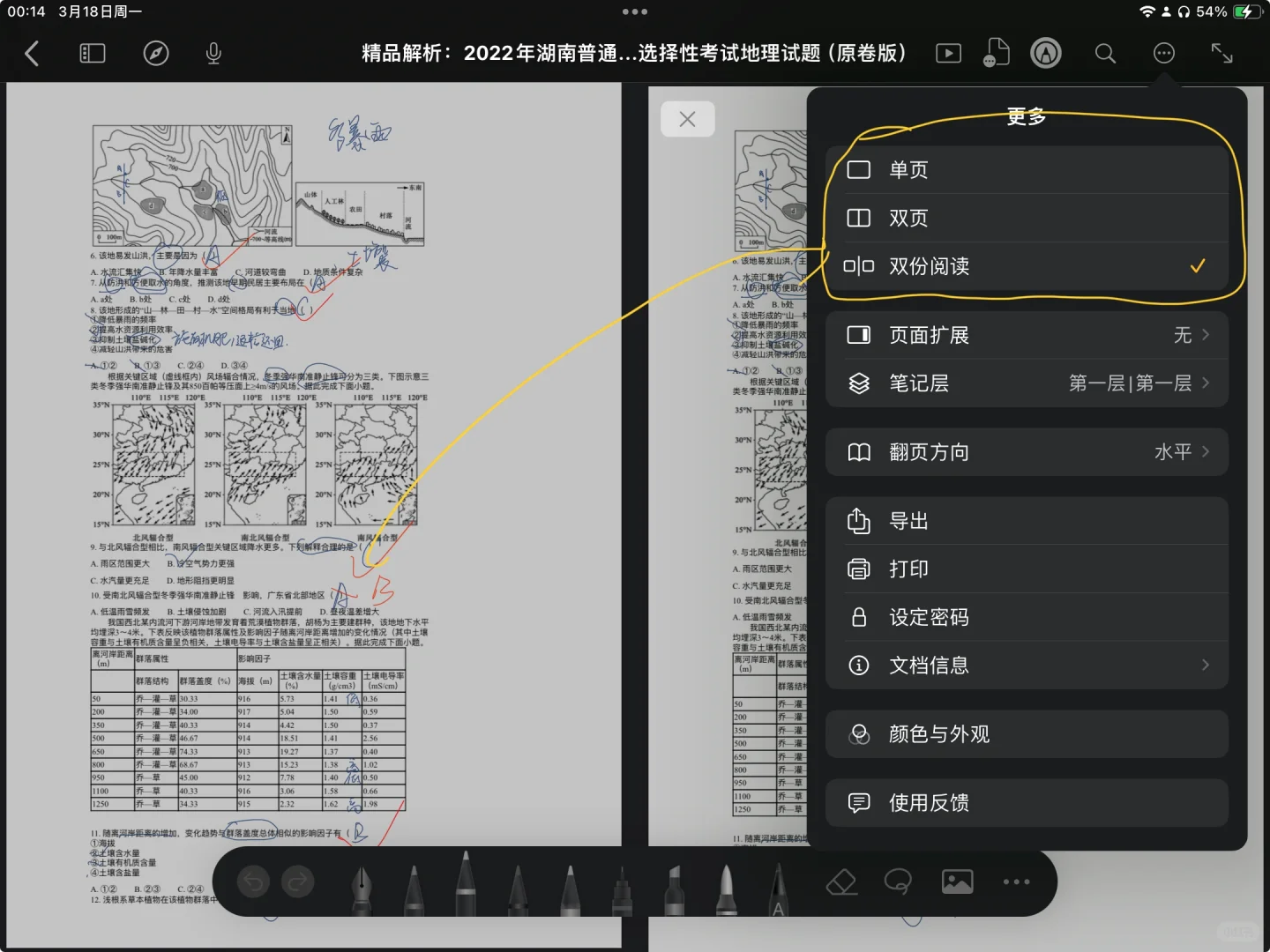This screenshot has width=1270, height=952.
Task: Close the right-hand document with the X button
Action: pyautogui.click(x=688, y=119)
